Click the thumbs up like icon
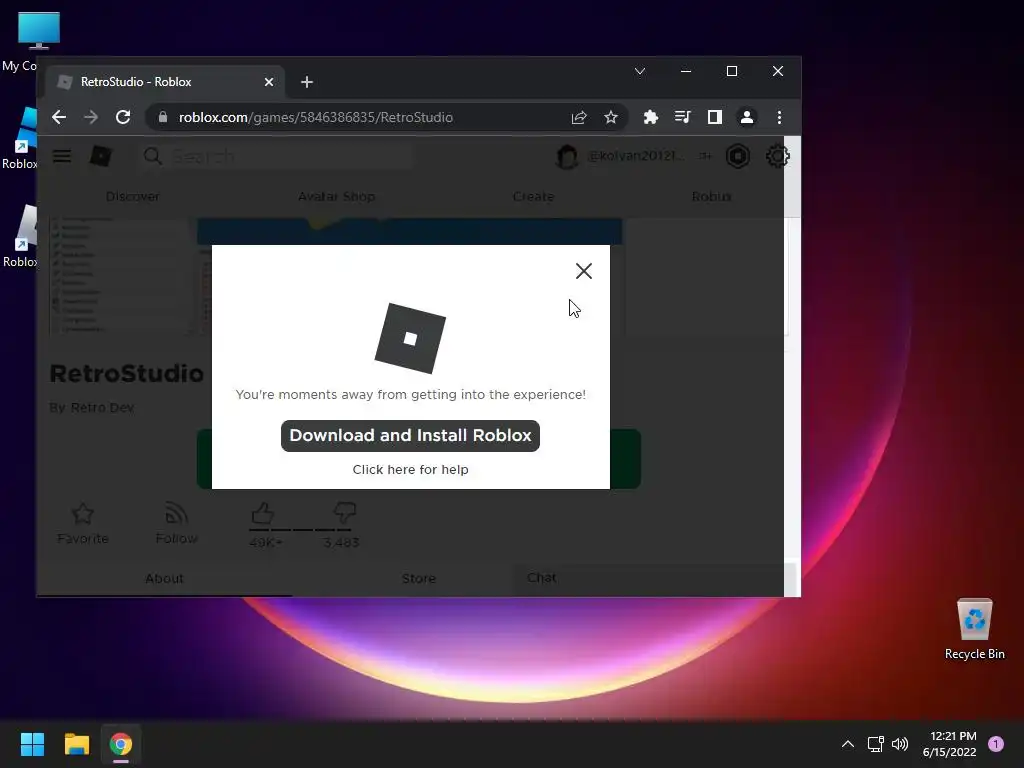1024x768 pixels. tap(263, 513)
